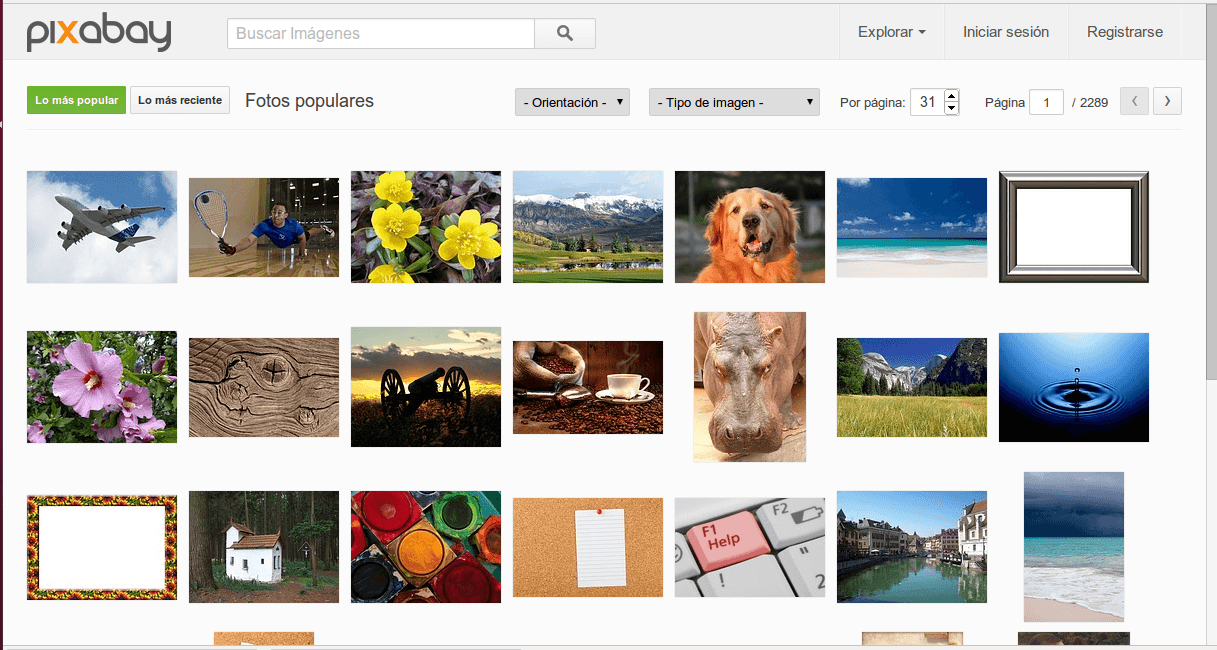Click the magnifying glass search button
Screen dimensions: 1217x650
(565, 33)
